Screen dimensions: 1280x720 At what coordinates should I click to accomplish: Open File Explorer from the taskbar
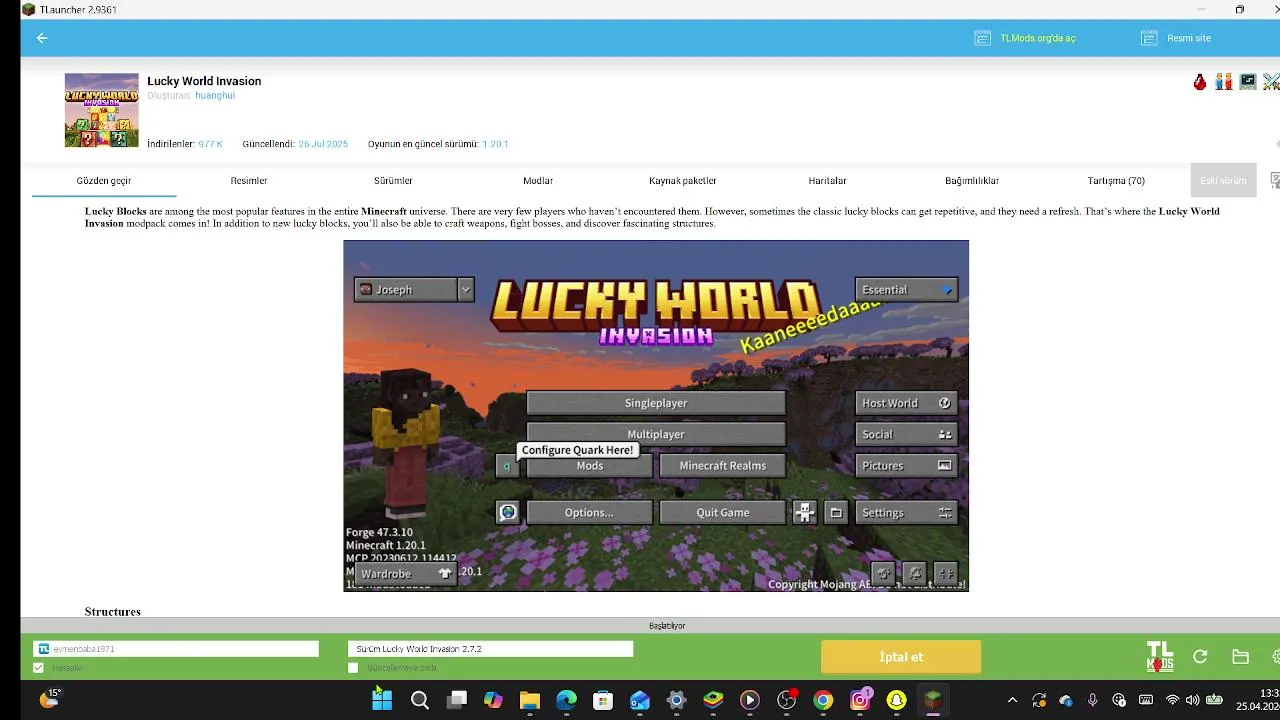530,700
